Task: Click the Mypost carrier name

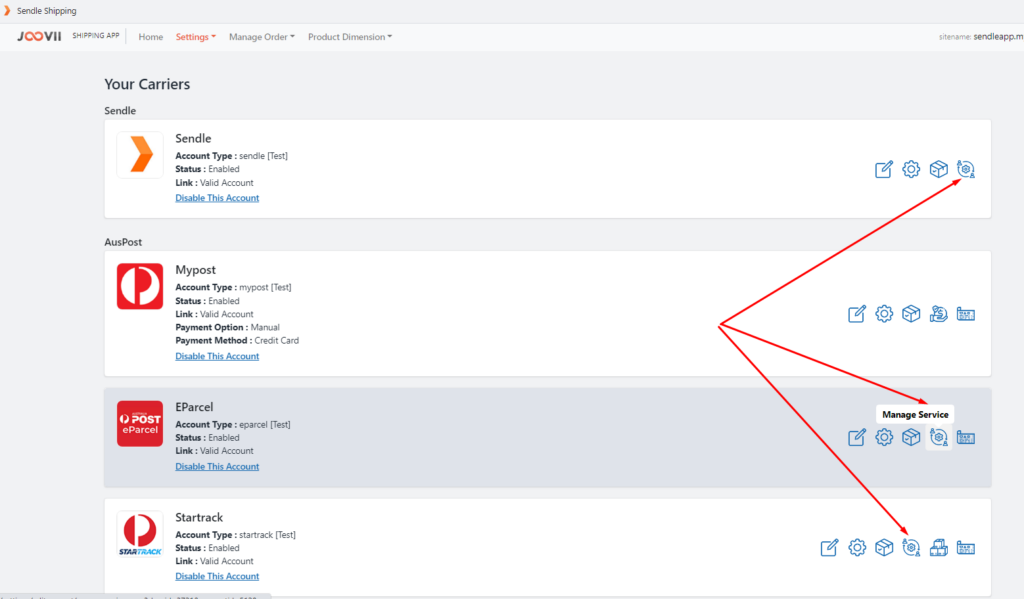Action: coord(195,270)
